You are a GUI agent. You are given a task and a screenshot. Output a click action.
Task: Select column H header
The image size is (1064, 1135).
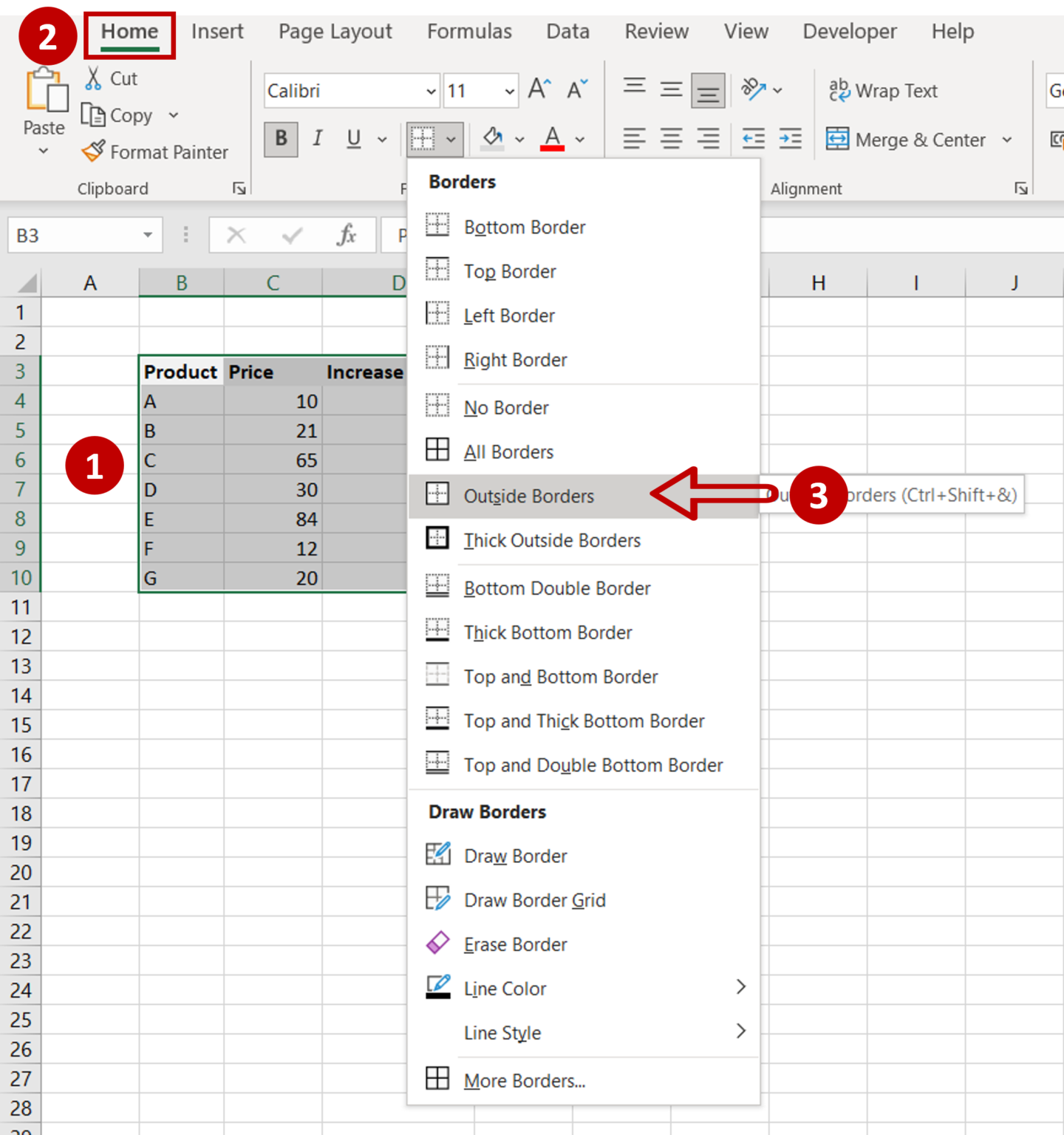click(818, 282)
